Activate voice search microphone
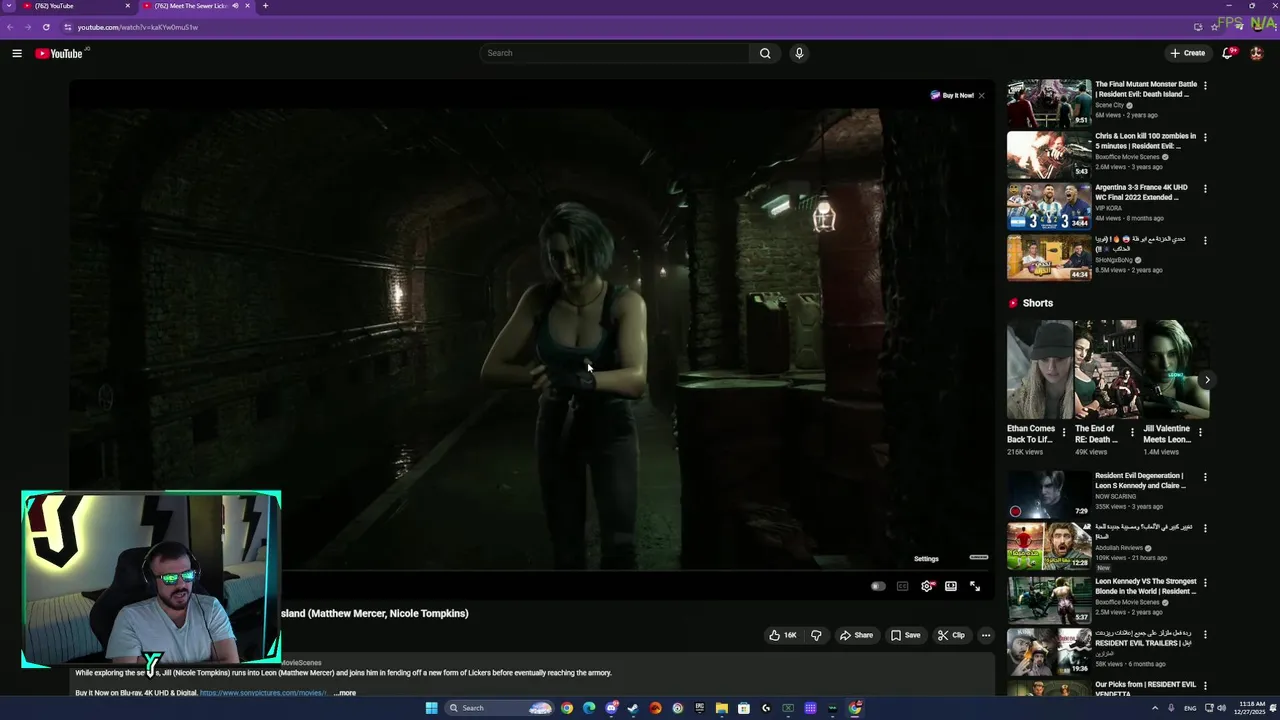The width and height of the screenshot is (1280, 720). [799, 53]
